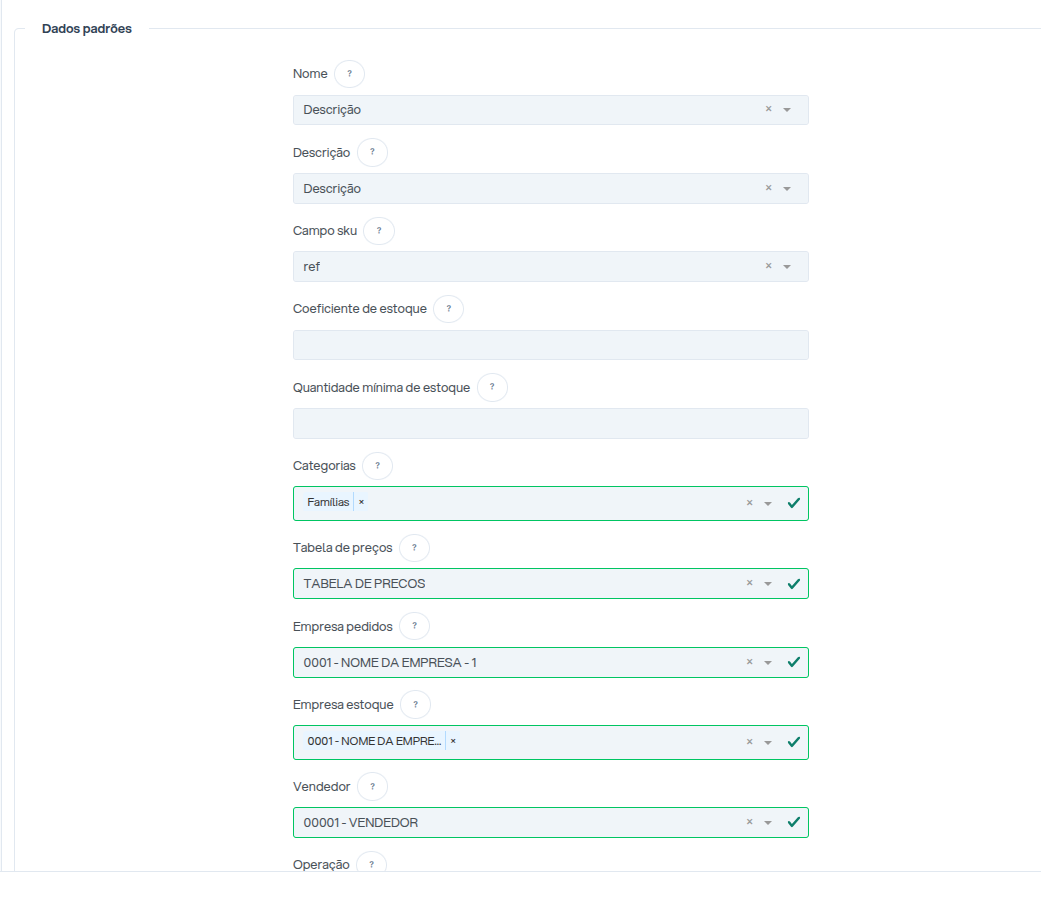The image size is (1041, 899).
Task: Clear the Descrição dropdown value
Action: (x=769, y=188)
